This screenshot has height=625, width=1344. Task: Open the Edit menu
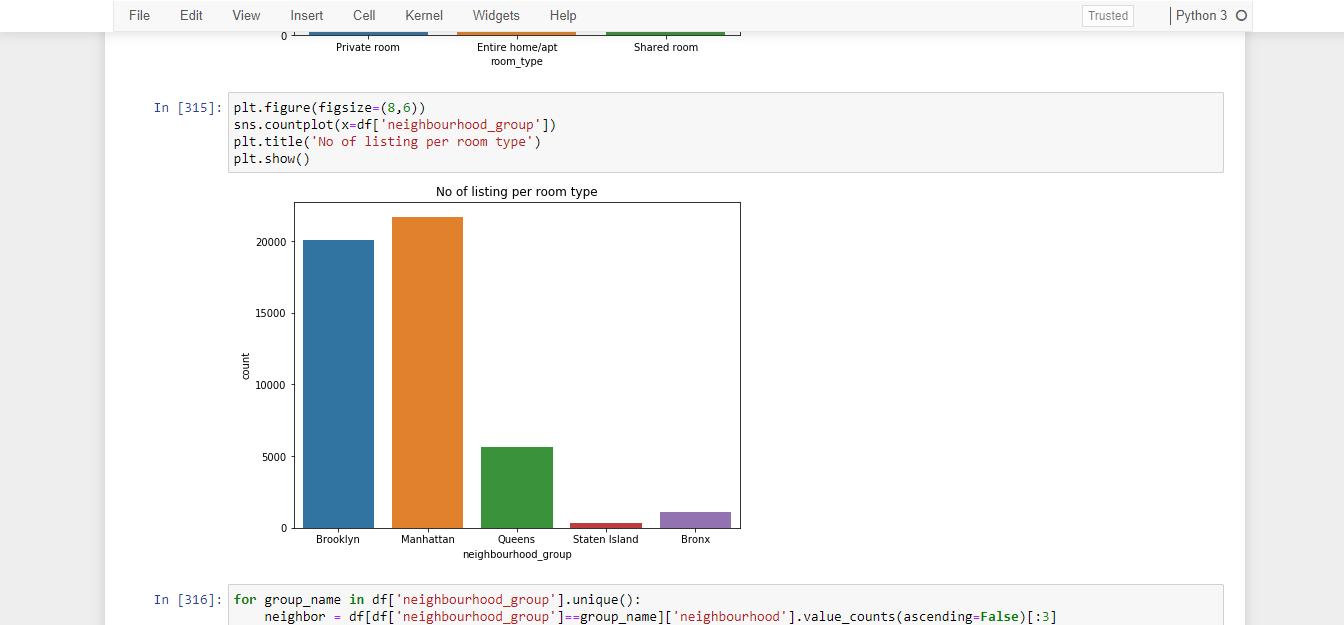click(191, 15)
